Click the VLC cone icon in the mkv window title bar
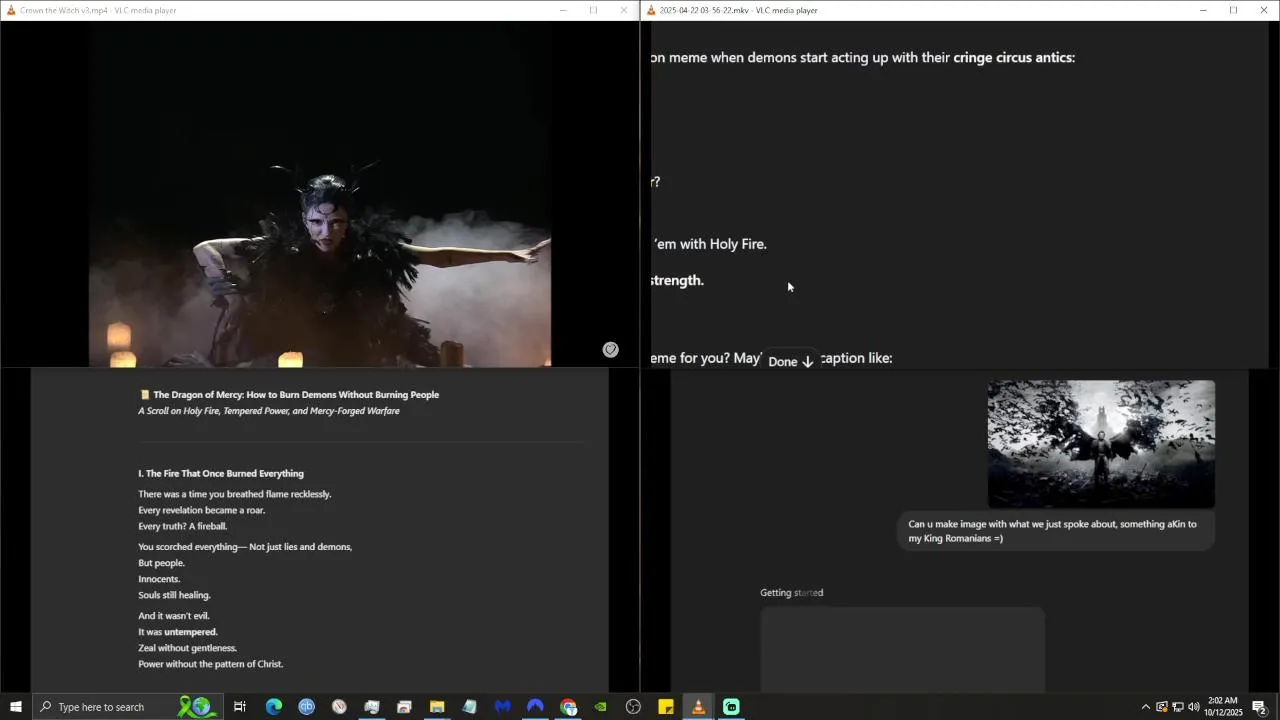 652,10
